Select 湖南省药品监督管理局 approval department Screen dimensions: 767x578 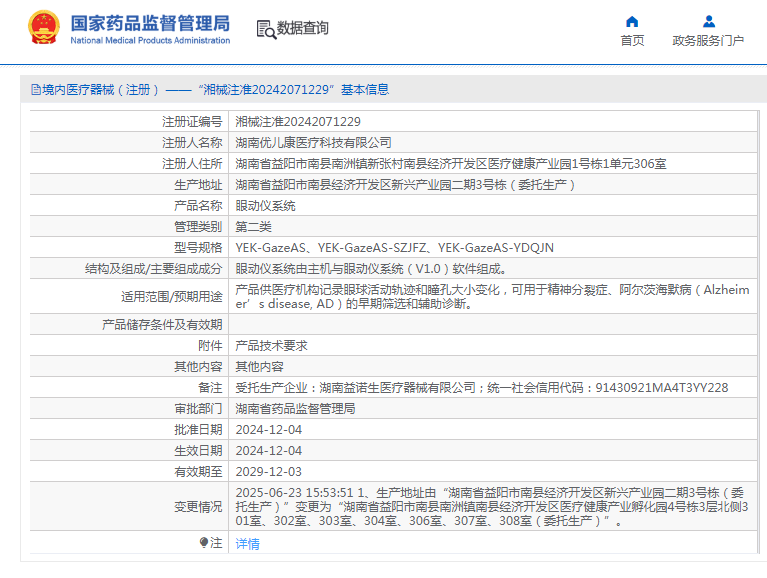(295, 409)
